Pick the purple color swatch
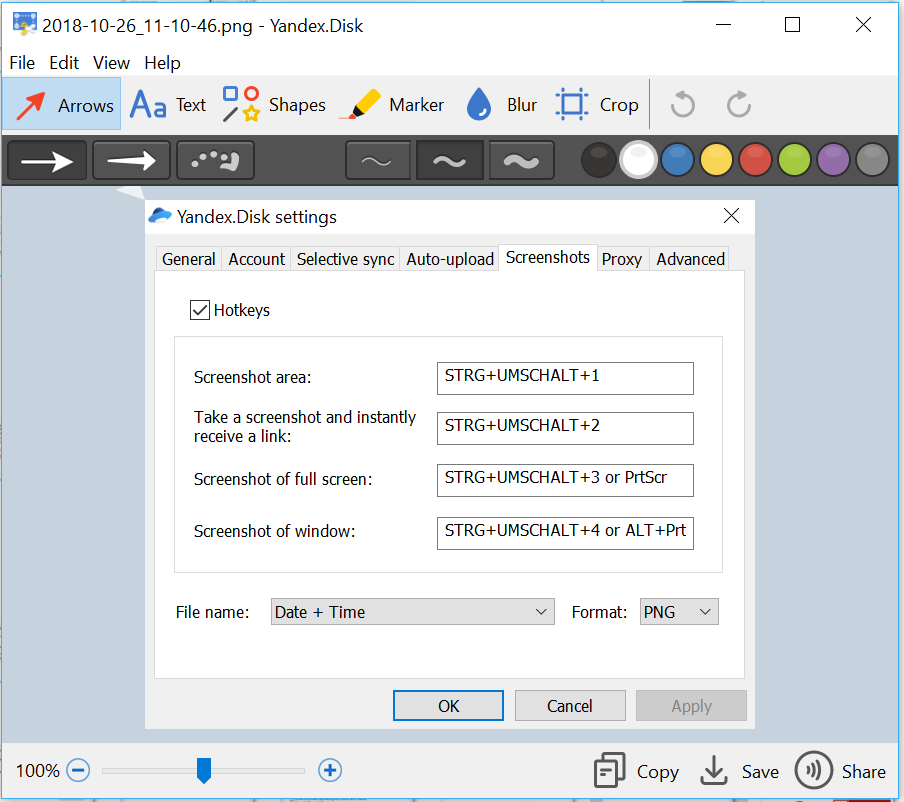The width and height of the screenshot is (904, 802). pos(833,160)
